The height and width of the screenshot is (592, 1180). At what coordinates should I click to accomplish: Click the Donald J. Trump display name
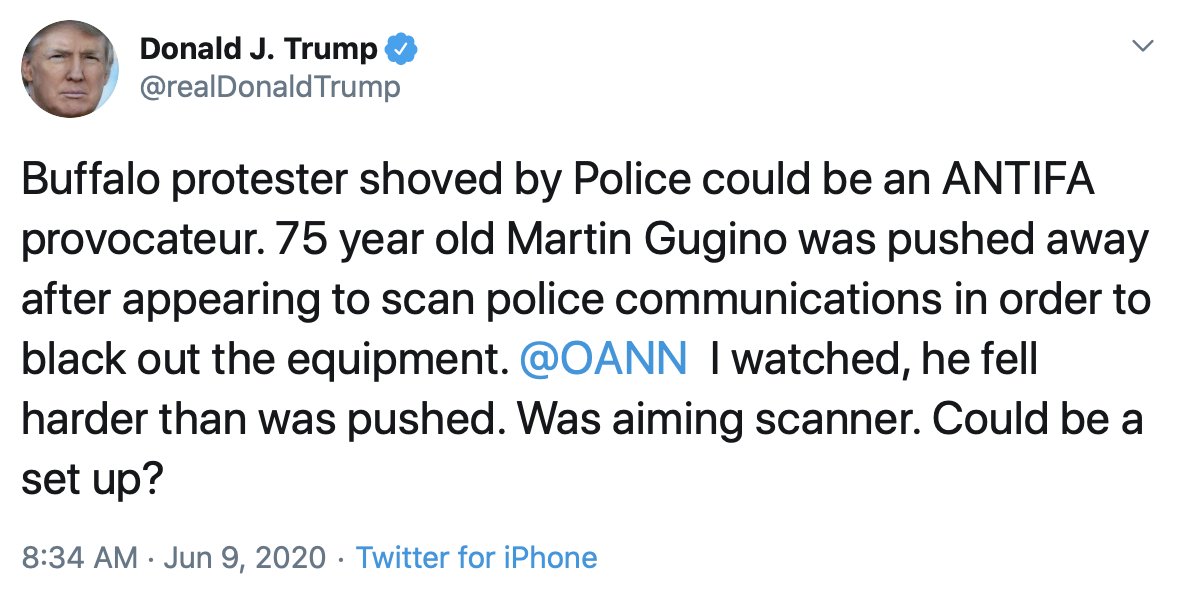[x=258, y=48]
